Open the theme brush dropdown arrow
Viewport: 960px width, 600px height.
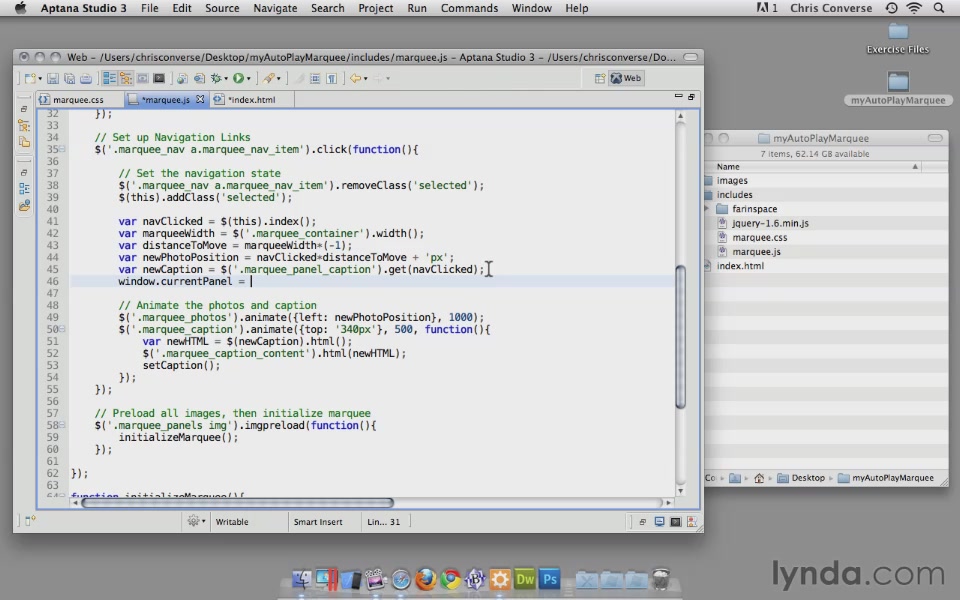pyautogui.click(x=279, y=78)
